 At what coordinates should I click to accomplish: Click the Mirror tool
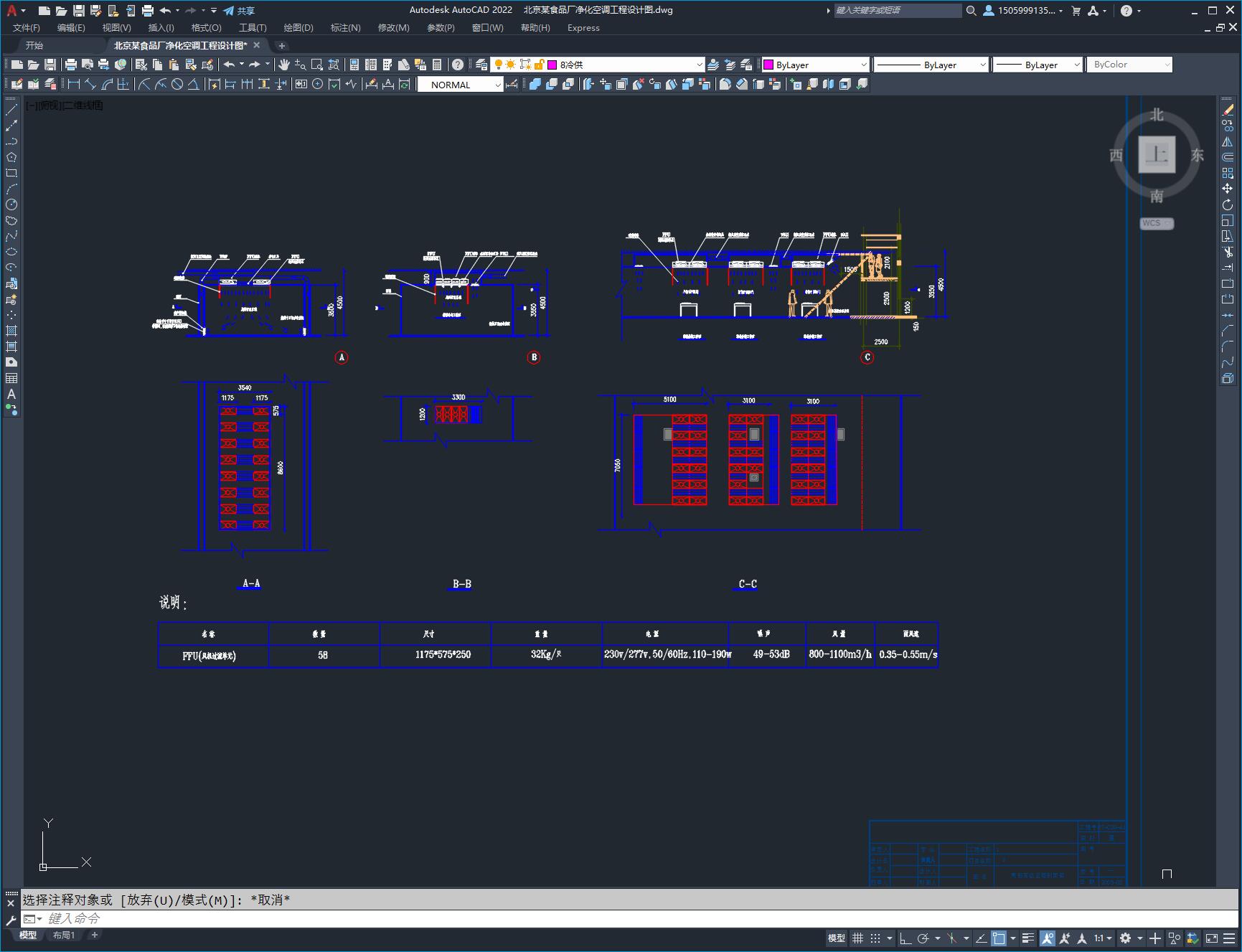(x=1228, y=142)
